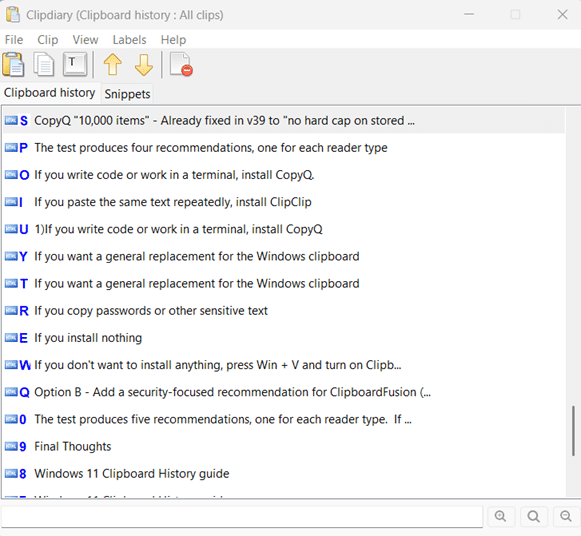581x536 pixels.
Task: Close the Clipdiary window
Action: [x=562, y=14]
